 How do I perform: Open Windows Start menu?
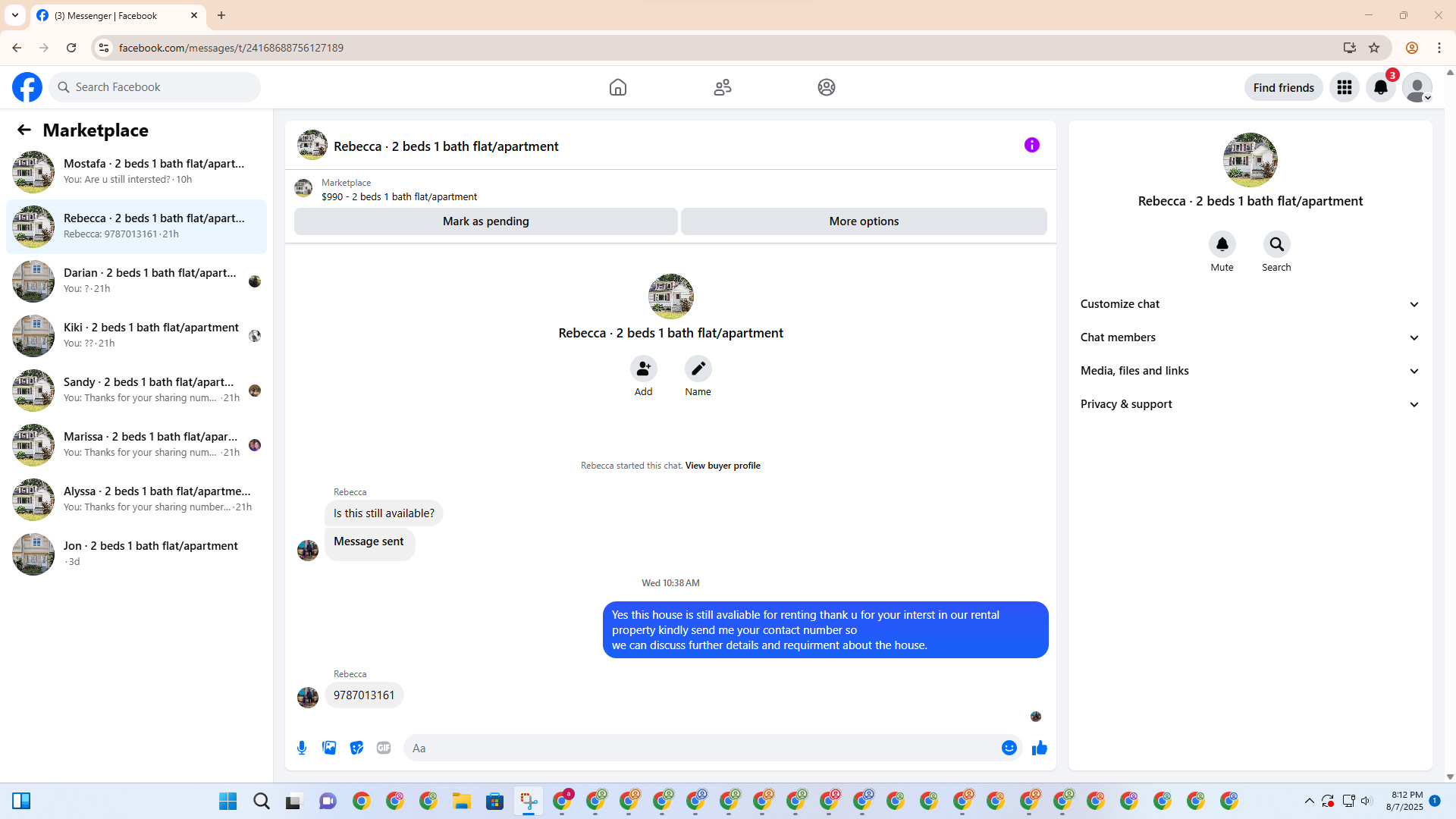227,801
